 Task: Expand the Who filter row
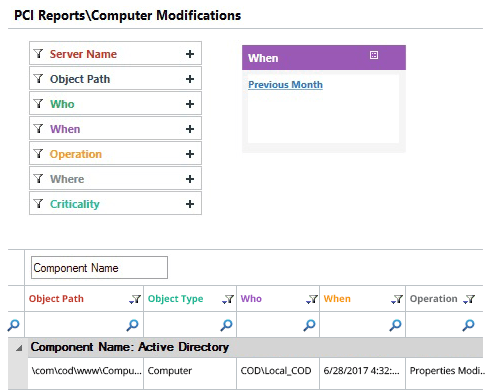pos(115,104)
